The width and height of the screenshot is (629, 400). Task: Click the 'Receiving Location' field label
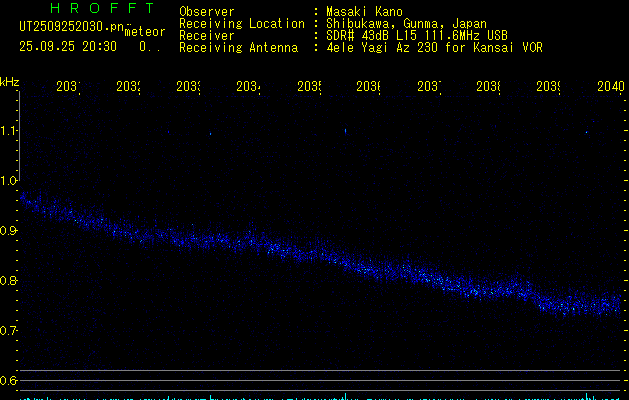click(241, 23)
